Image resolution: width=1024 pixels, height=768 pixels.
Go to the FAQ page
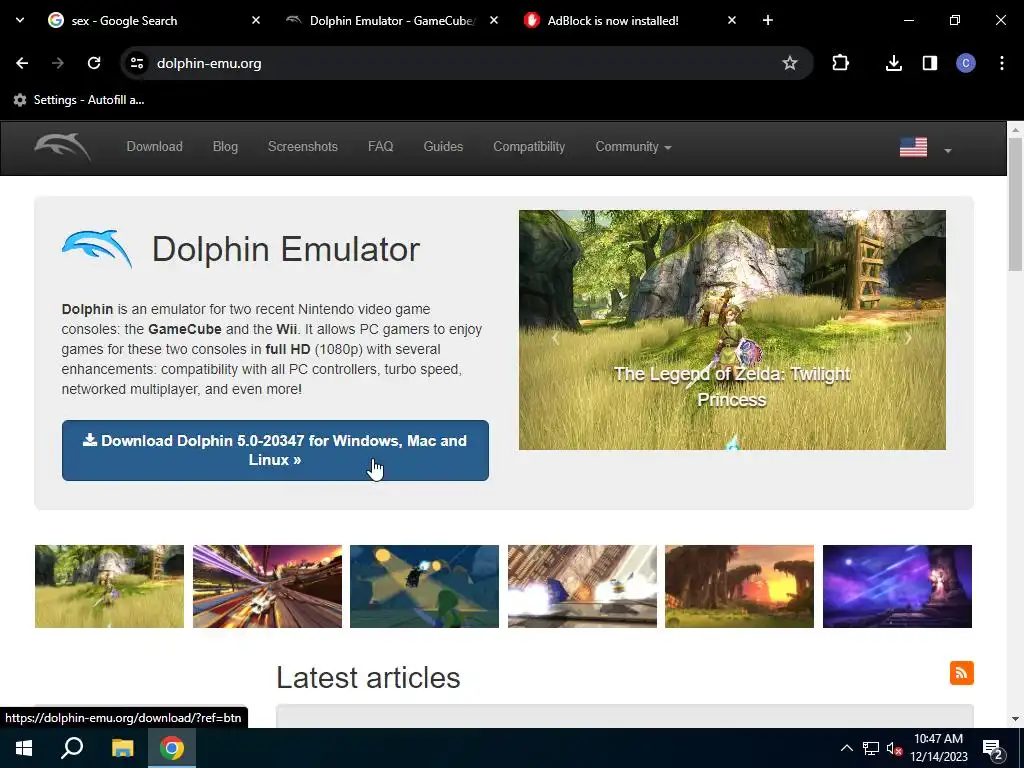pyautogui.click(x=381, y=147)
